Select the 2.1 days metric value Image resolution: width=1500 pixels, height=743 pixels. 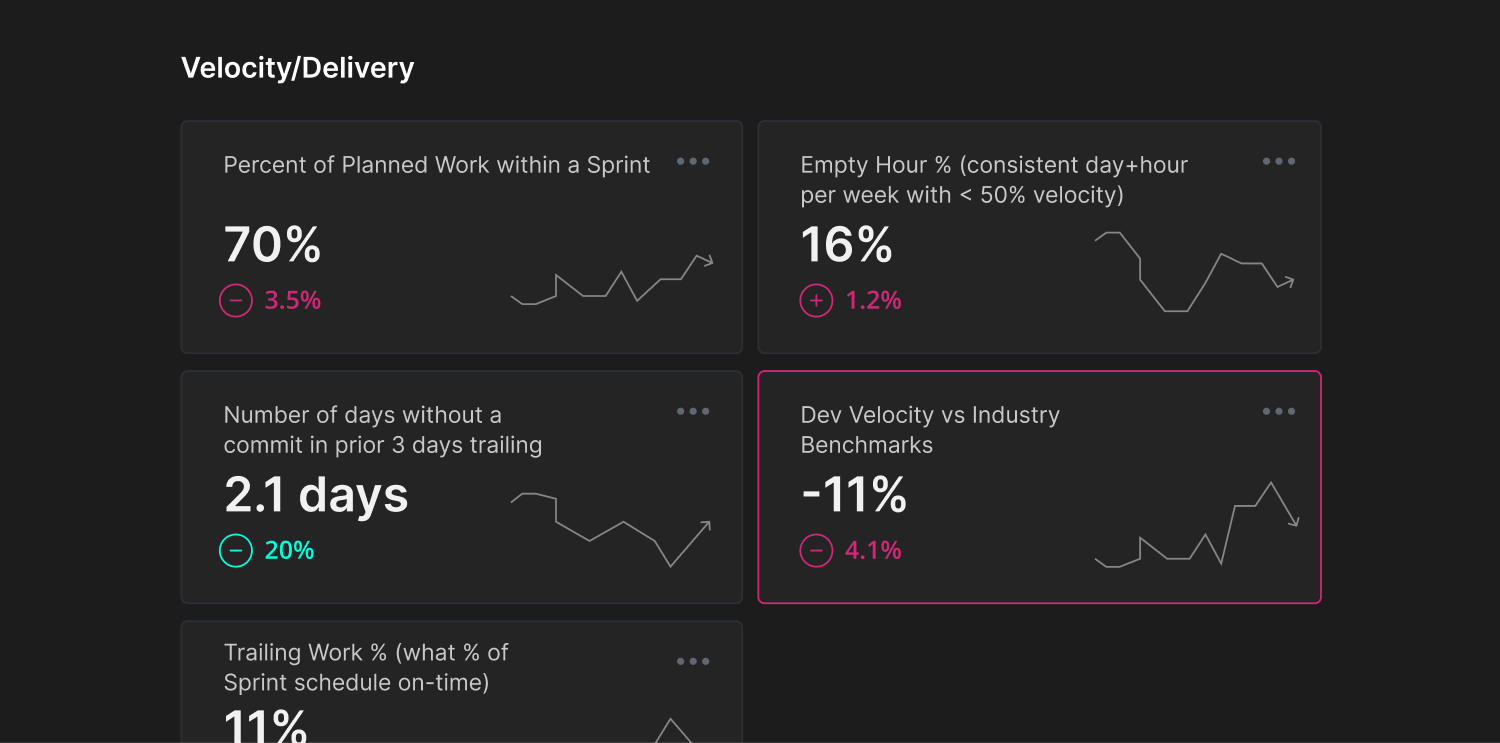[x=316, y=495]
